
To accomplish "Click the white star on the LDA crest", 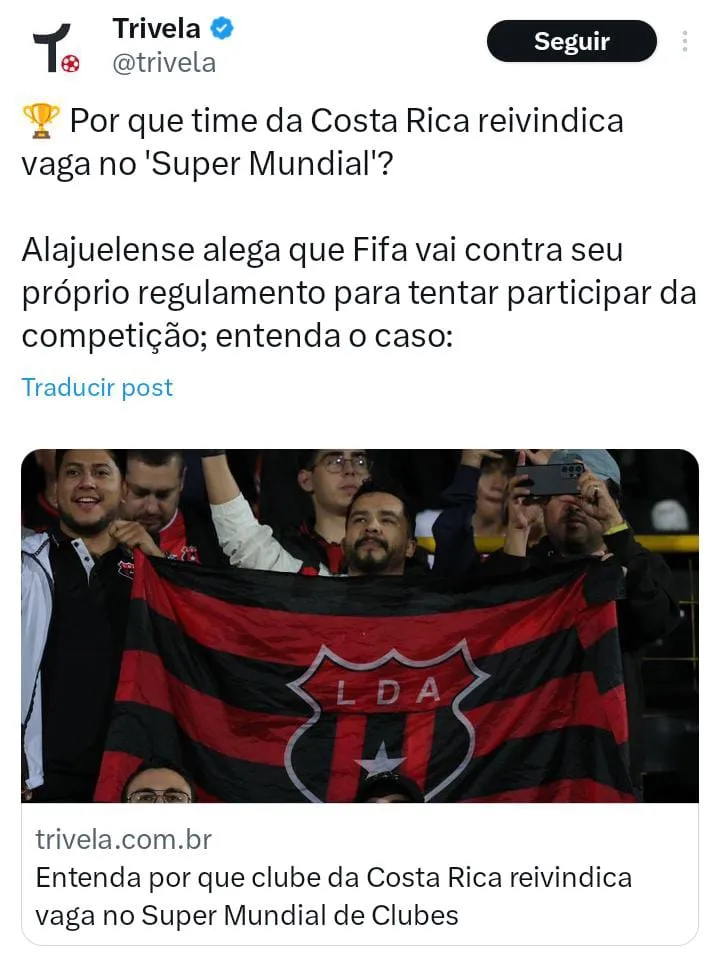I will pos(381,759).
